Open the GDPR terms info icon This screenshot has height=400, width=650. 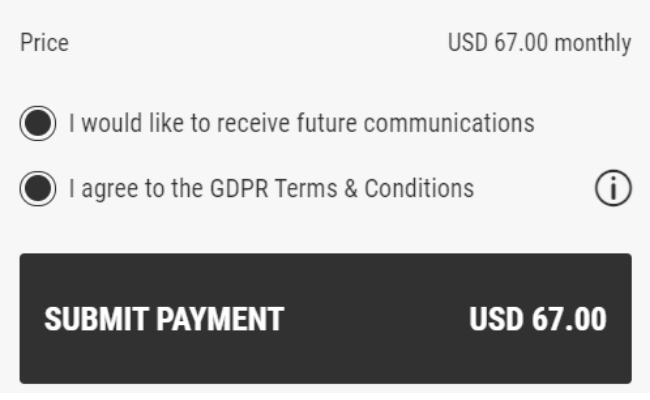(x=613, y=188)
